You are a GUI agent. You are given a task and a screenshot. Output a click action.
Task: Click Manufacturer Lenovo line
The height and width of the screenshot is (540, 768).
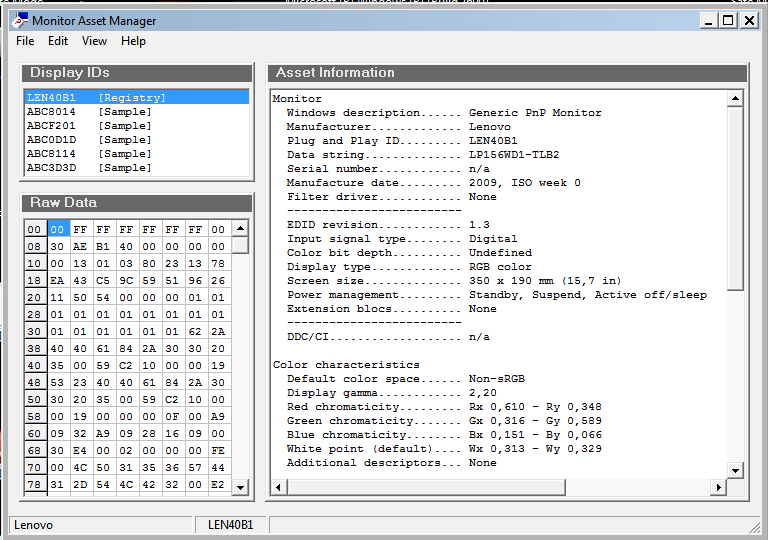coord(399,127)
